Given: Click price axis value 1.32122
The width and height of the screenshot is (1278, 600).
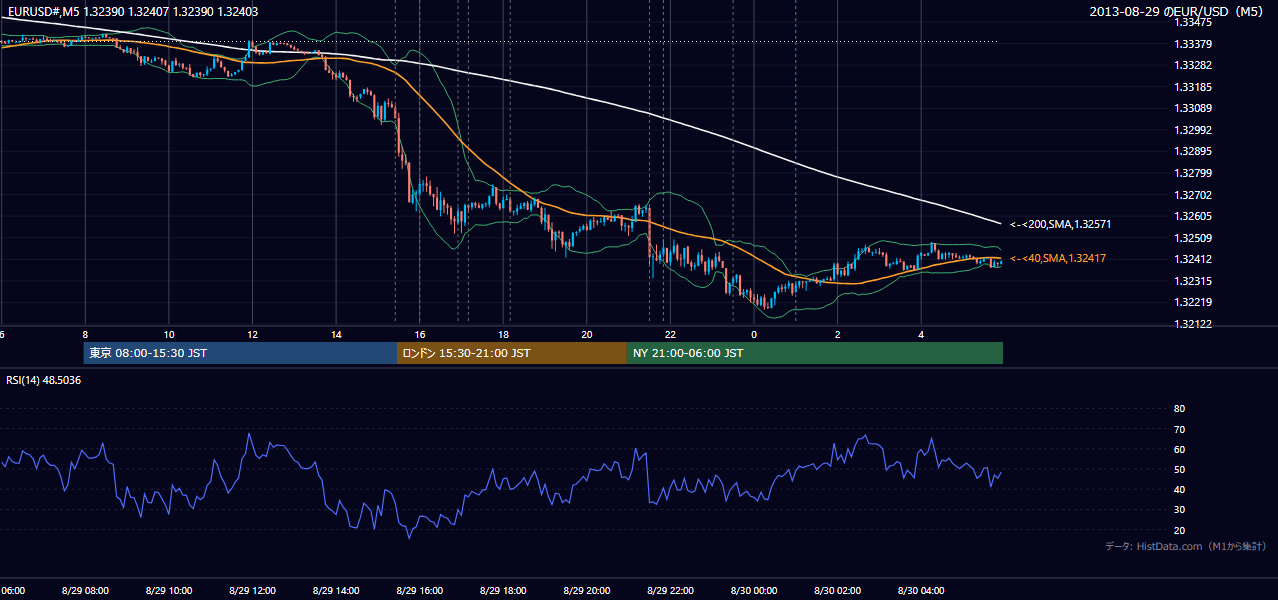Looking at the screenshot, I should 1193,324.
